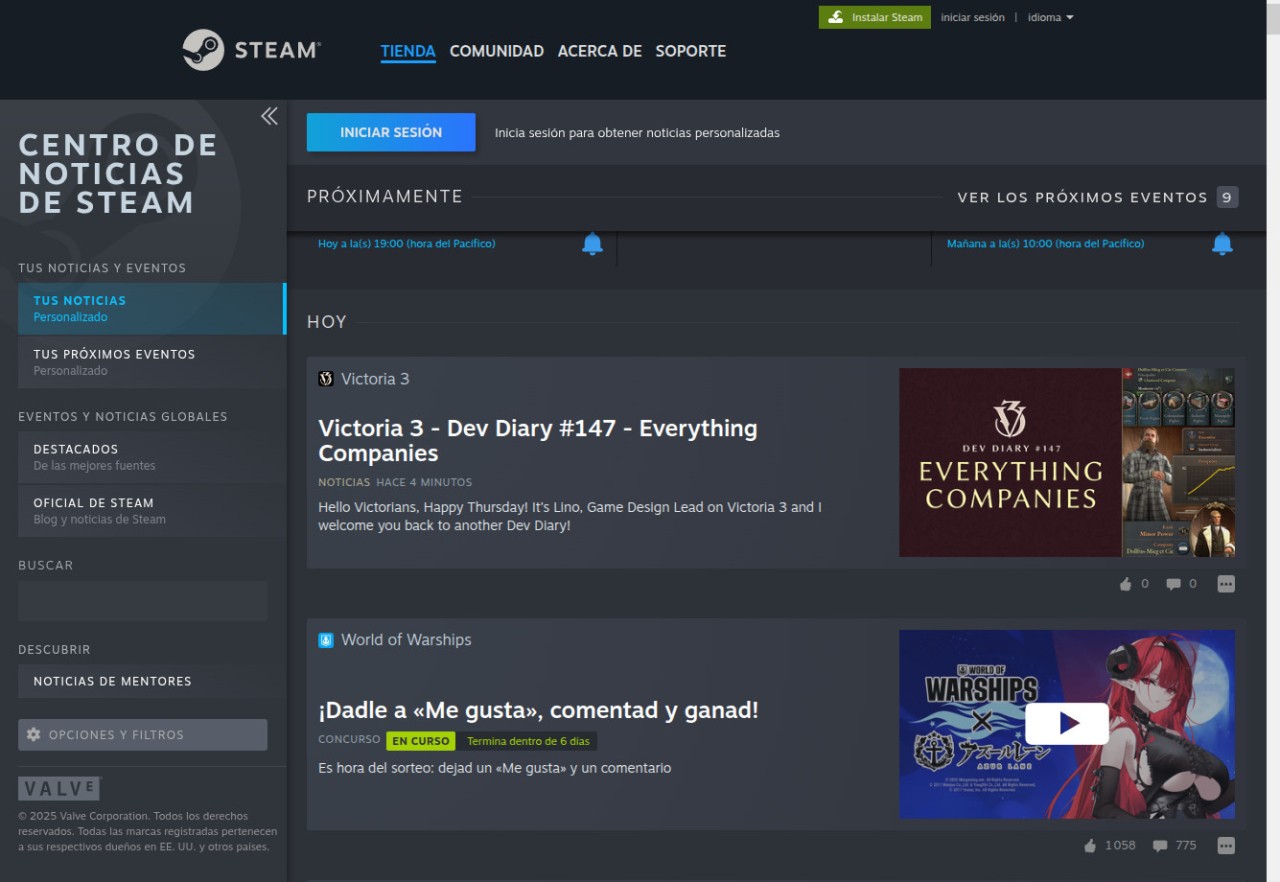Click the Steam logo in header
Viewport: 1280px width, 882px height.
click(x=251, y=50)
